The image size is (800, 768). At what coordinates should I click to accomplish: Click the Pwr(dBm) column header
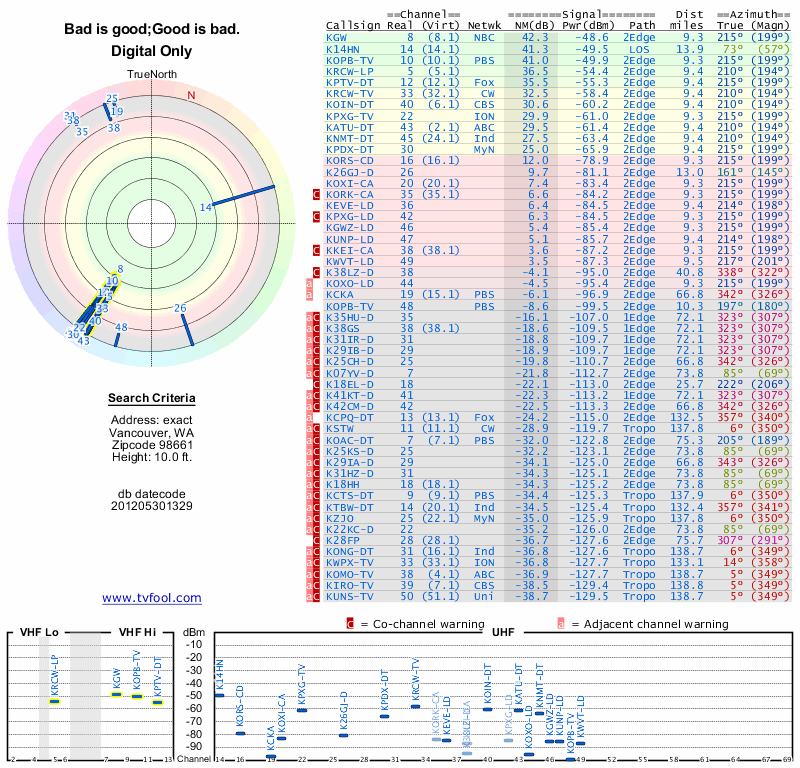click(x=588, y=26)
